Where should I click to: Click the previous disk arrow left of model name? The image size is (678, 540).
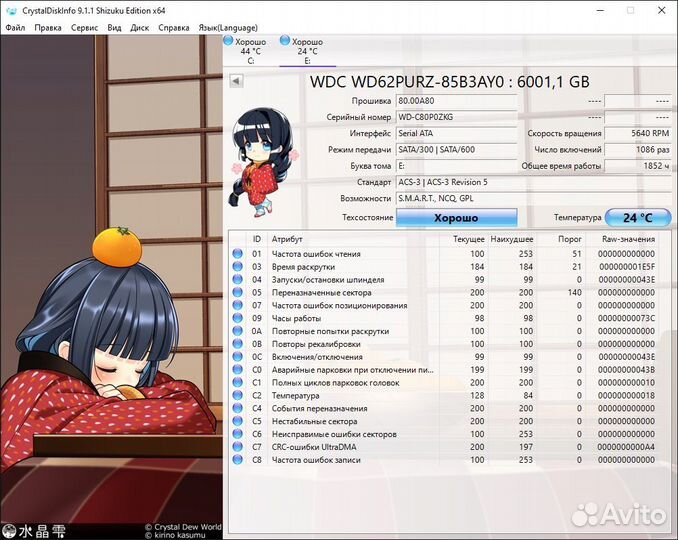coord(236,81)
